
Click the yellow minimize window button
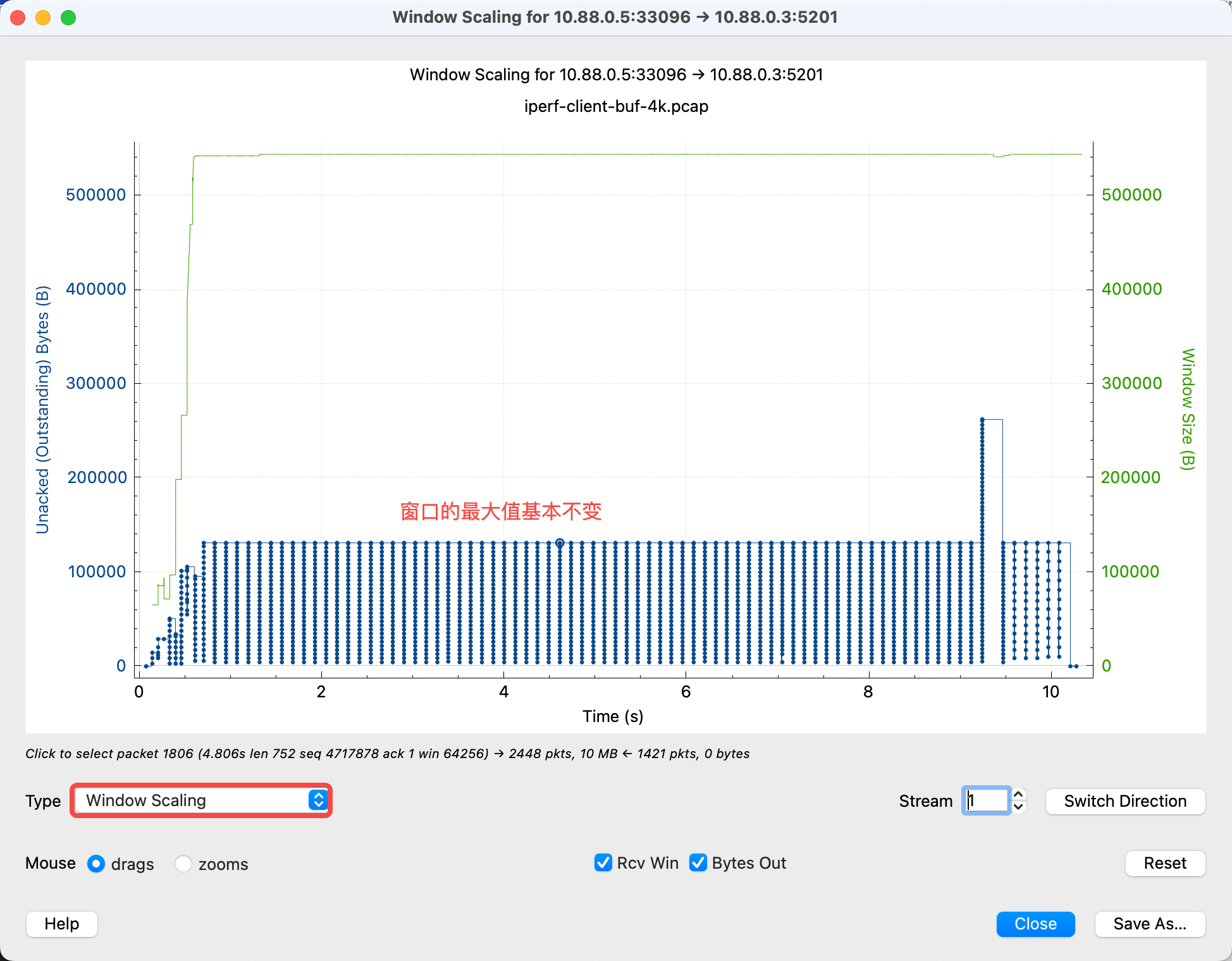pyautogui.click(x=43, y=18)
